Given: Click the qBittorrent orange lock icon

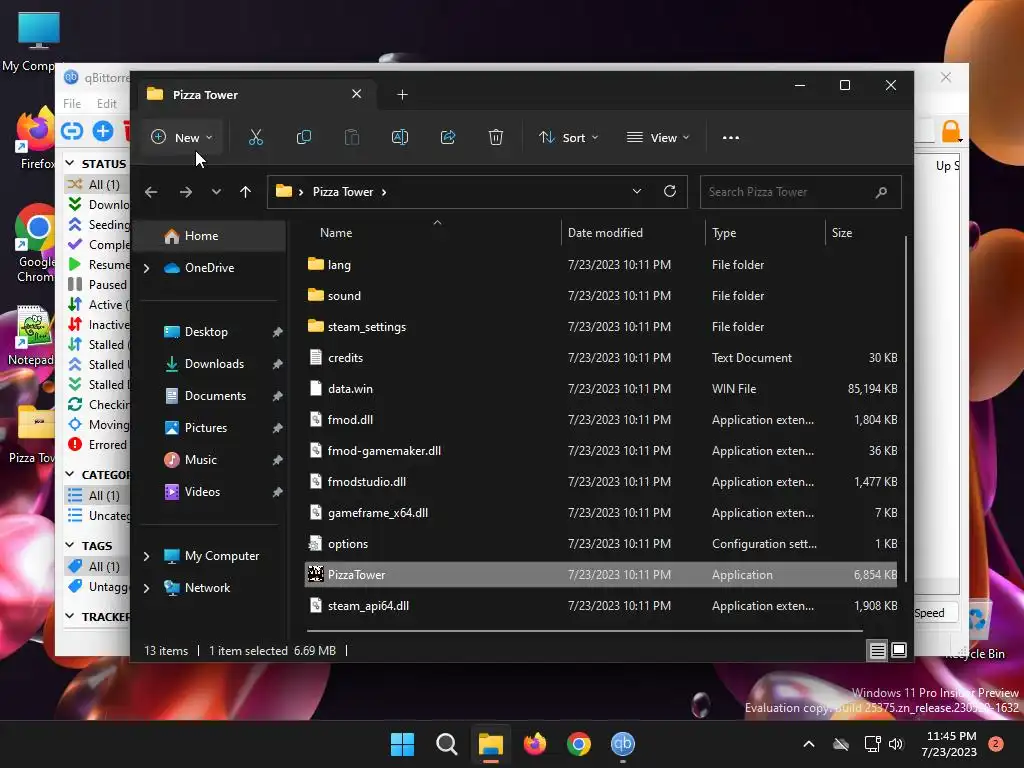Looking at the screenshot, I should [951, 131].
